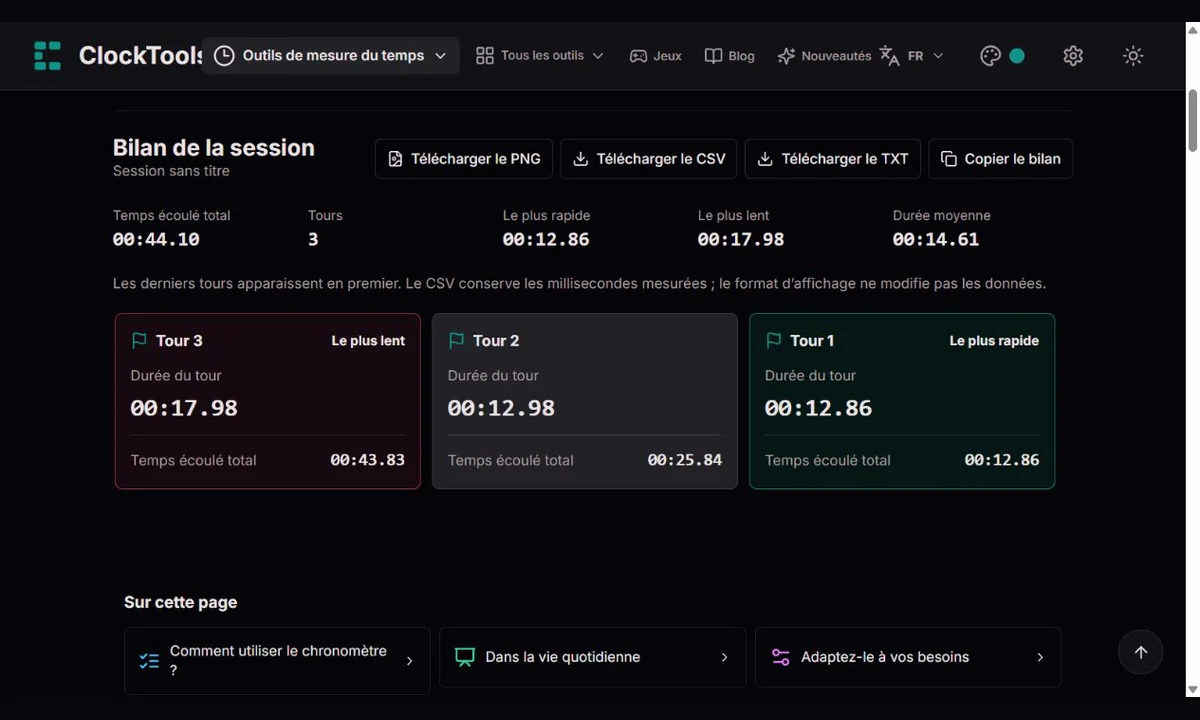The image size is (1200, 720).
Task: Click the average duration value 00:14.61
Action: click(x=936, y=239)
